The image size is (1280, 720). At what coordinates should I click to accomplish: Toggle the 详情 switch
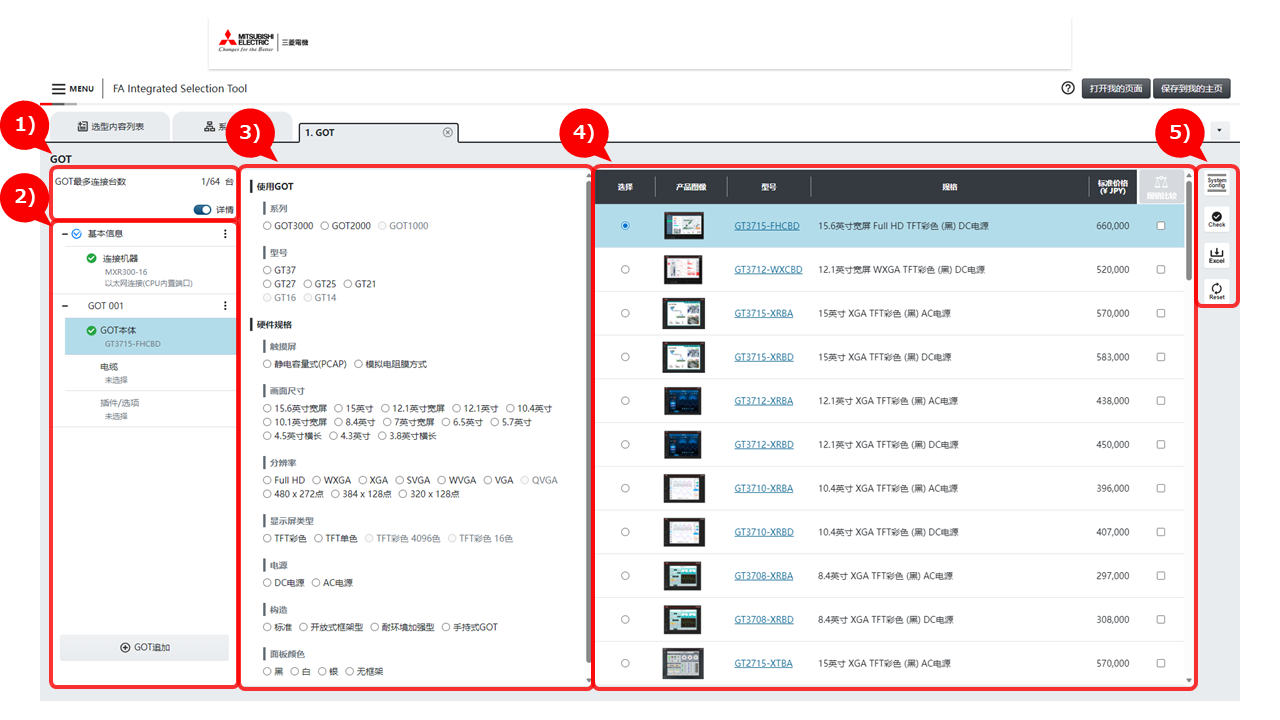[203, 210]
